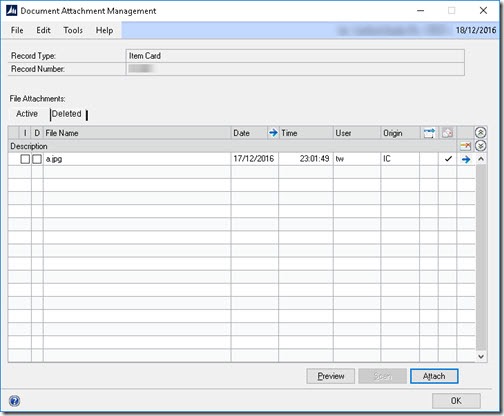Image resolution: width=504 pixels, height=416 pixels.
Task: Click the Time column header
Action: pyautogui.click(x=306, y=133)
